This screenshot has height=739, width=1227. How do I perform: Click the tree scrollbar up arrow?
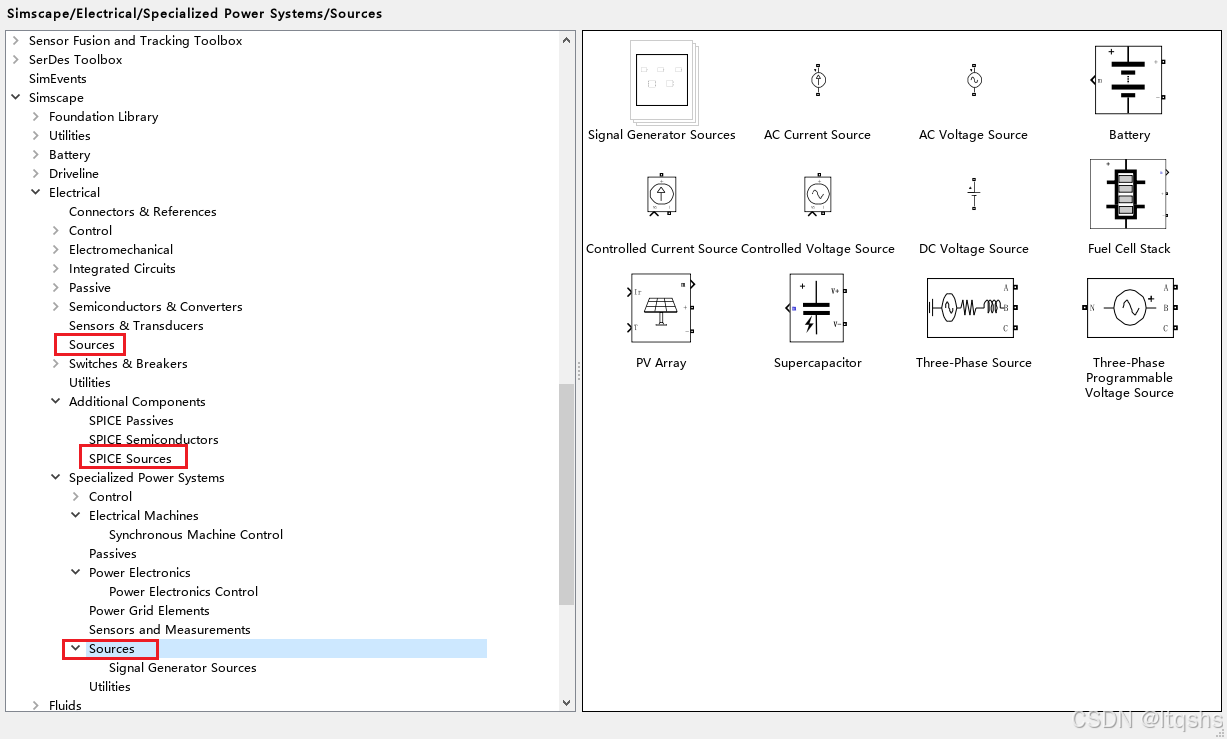(x=567, y=40)
